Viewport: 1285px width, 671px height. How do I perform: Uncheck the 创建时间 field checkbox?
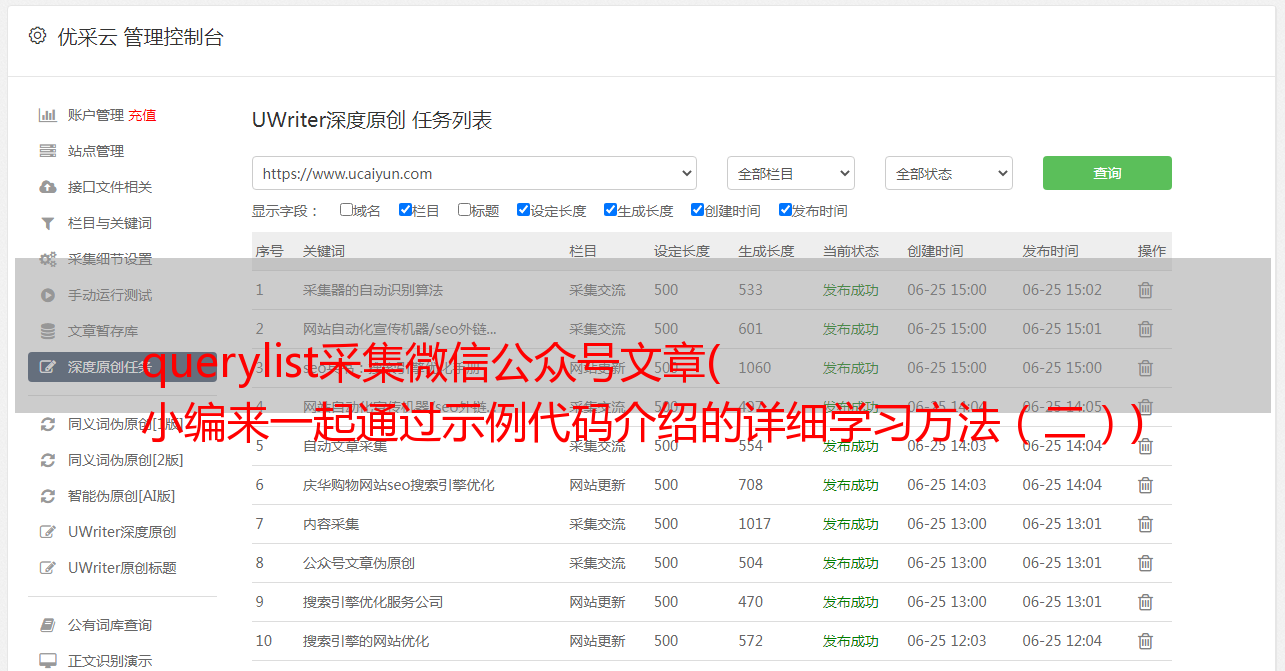[697, 210]
